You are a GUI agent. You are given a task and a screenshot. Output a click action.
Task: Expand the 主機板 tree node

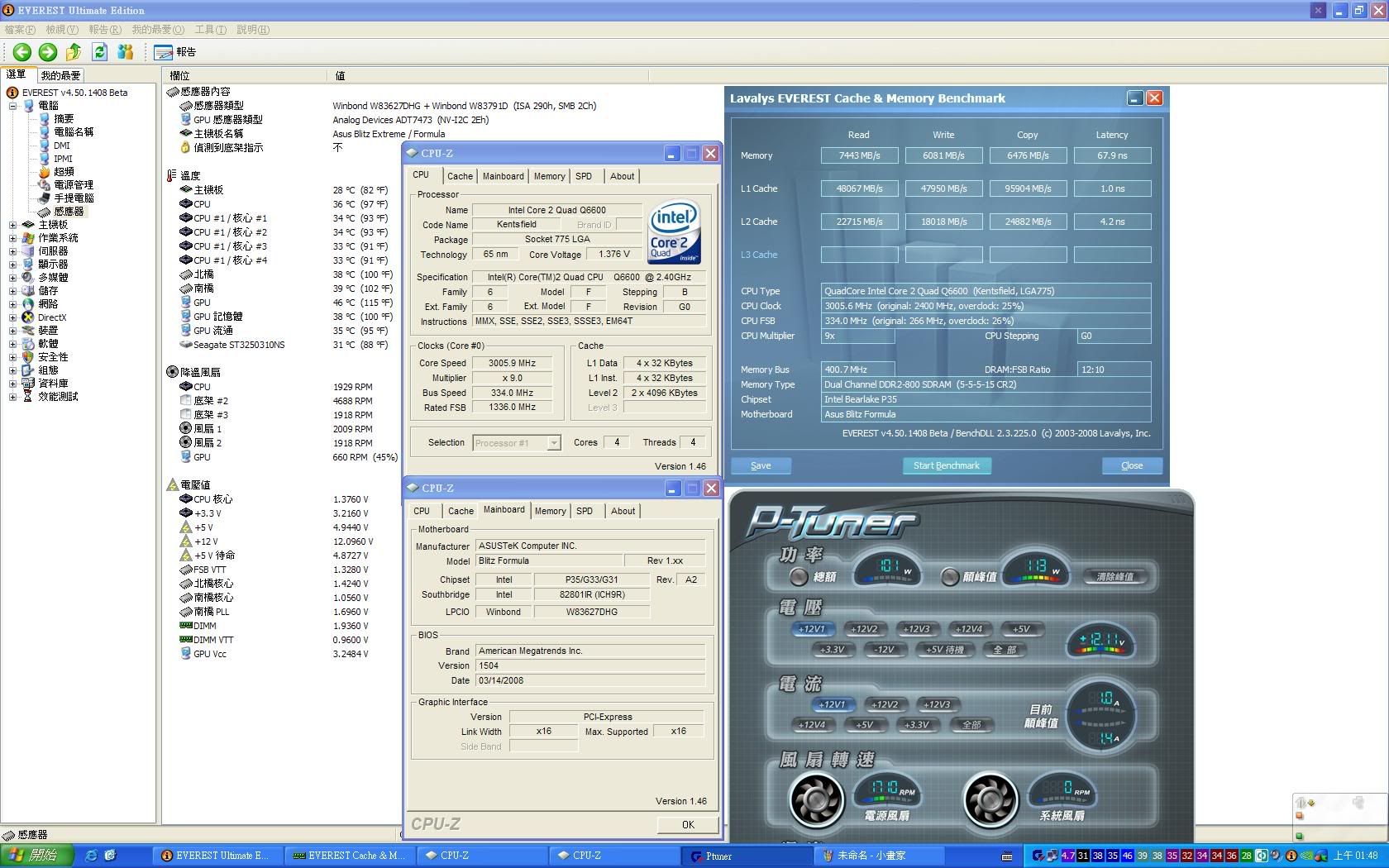point(12,225)
